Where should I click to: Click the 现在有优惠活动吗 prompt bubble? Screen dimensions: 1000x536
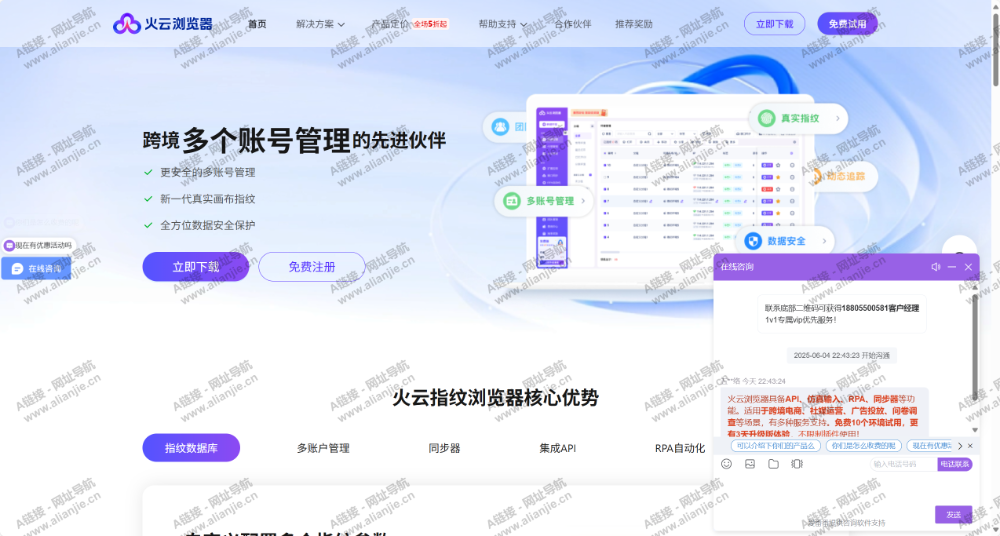click(x=38, y=245)
